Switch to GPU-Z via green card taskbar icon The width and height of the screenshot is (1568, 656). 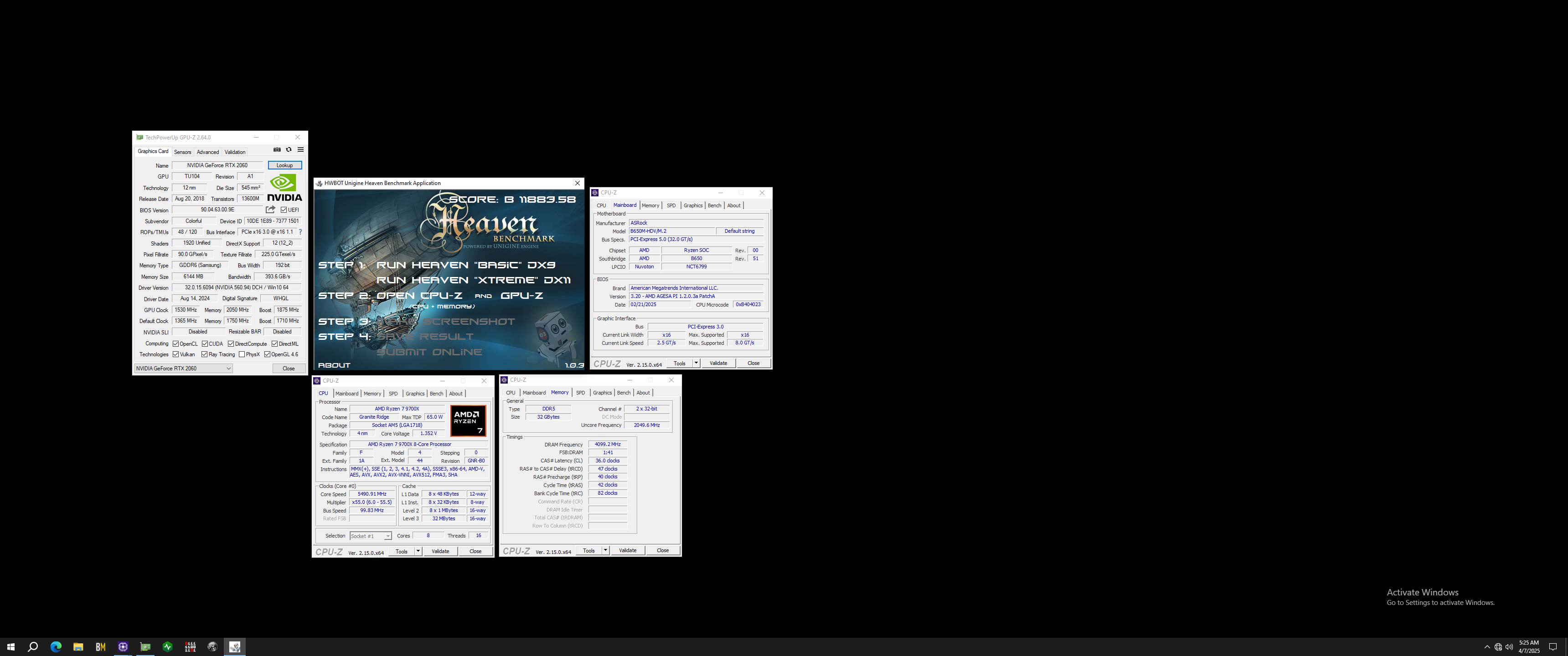145,647
